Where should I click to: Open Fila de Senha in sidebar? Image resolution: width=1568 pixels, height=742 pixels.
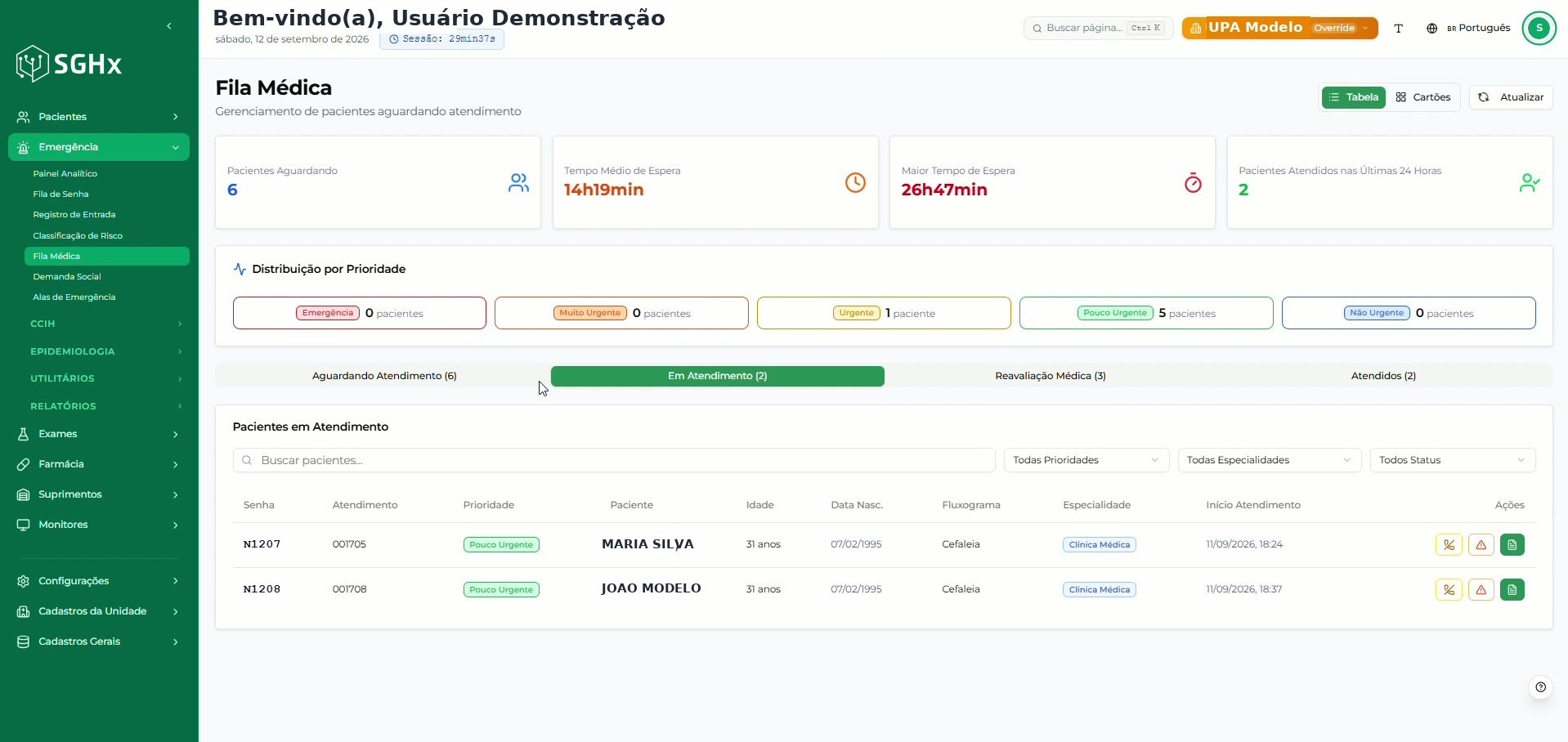click(x=106, y=194)
